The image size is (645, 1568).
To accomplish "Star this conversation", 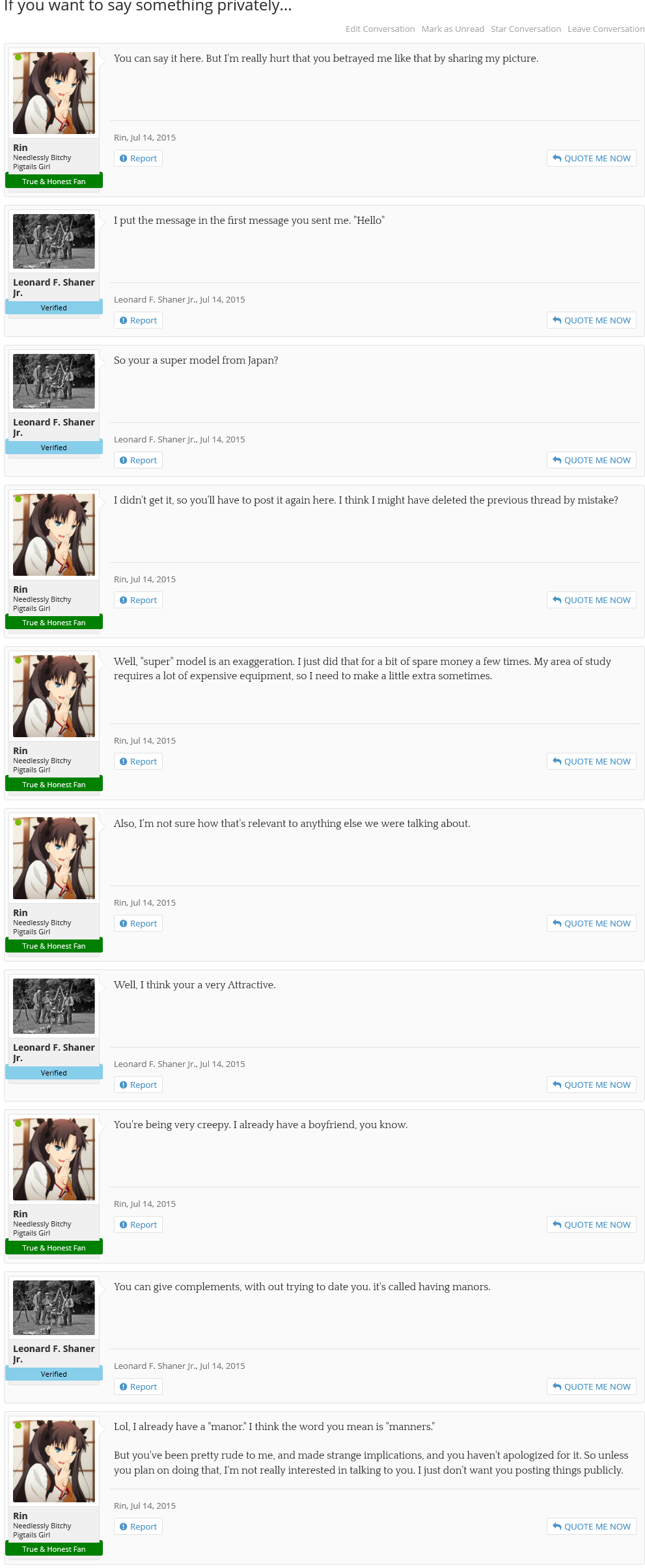I will [x=526, y=29].
